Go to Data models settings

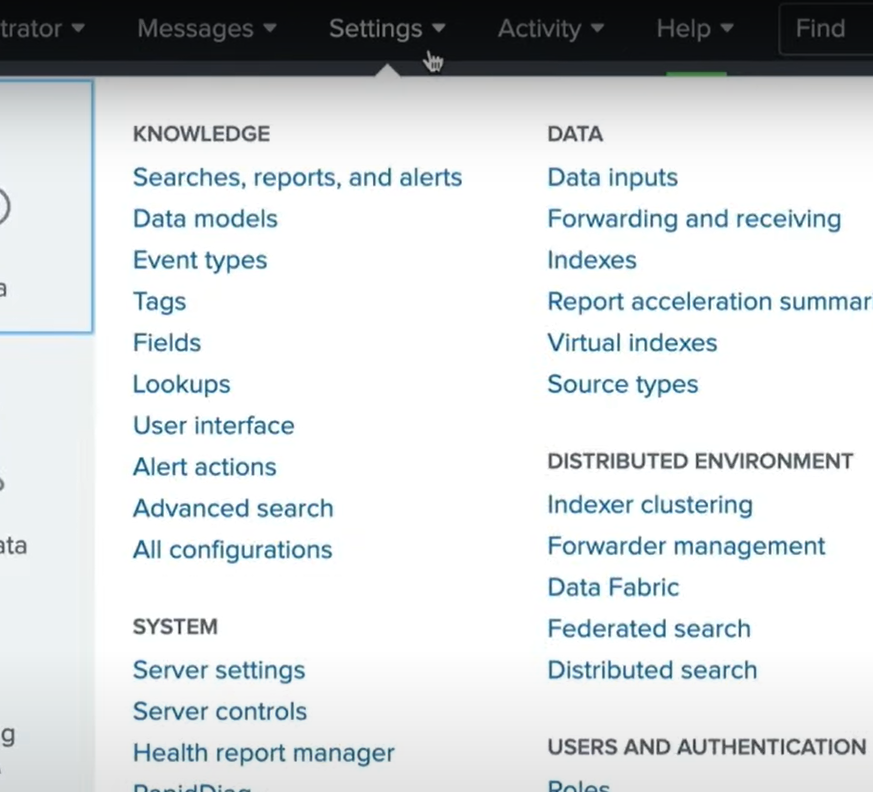click(205, 219)
